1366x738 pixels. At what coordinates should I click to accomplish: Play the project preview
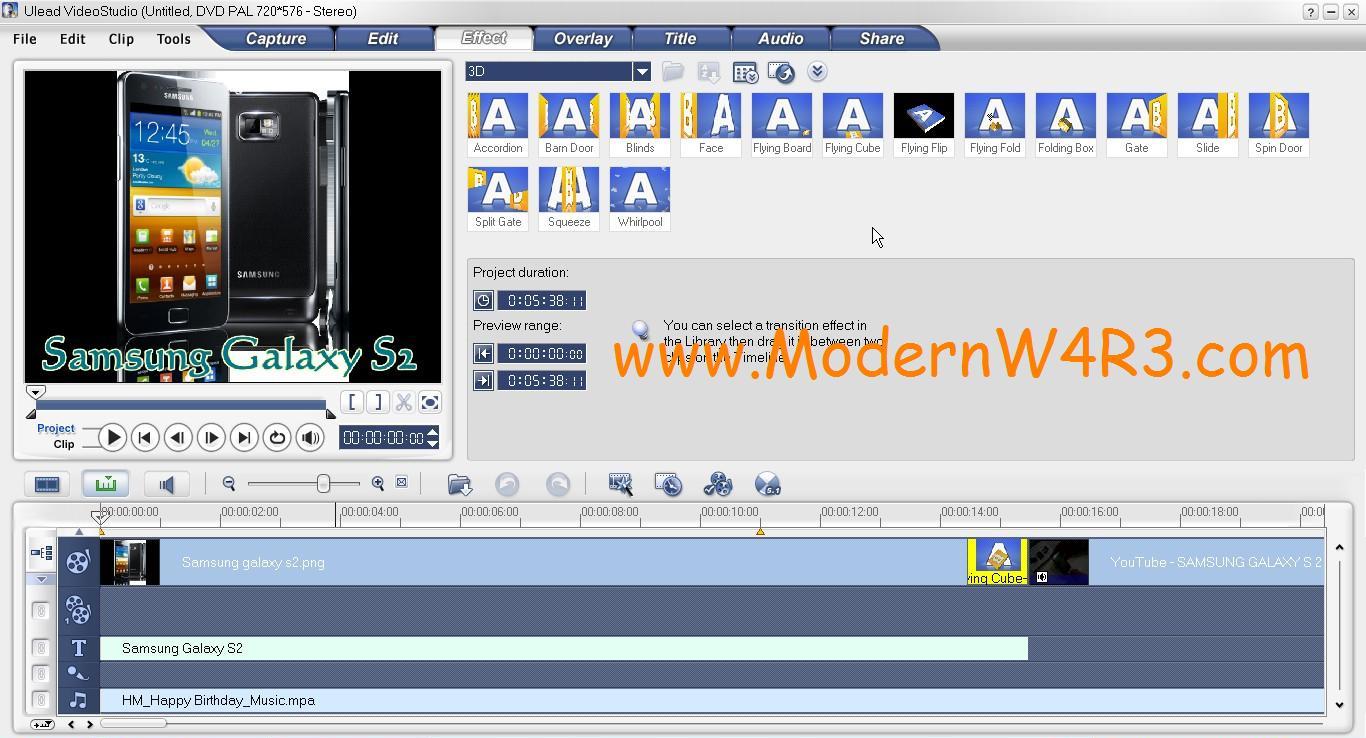[x=113, y=437]
